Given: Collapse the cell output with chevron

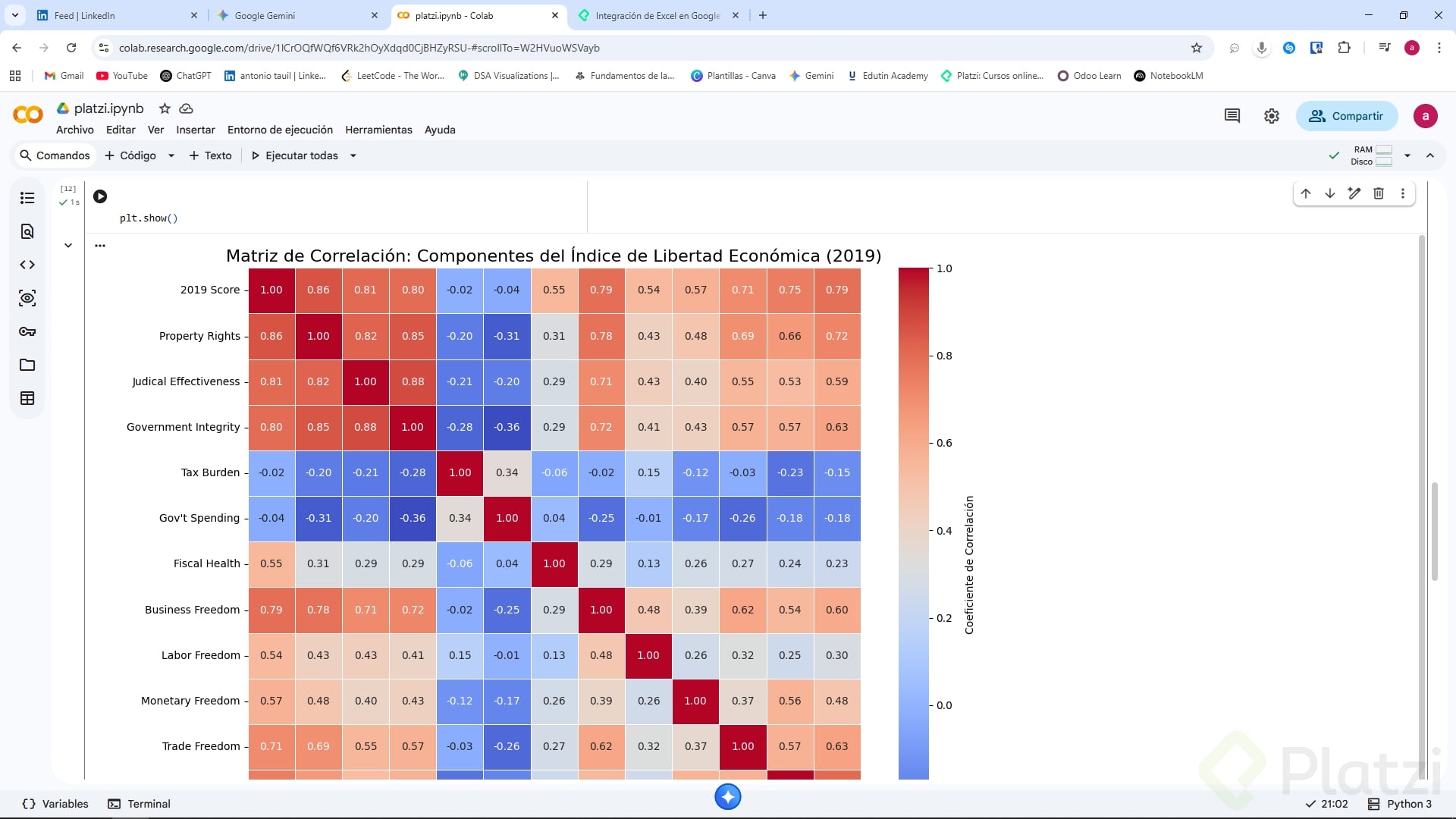Looking at the screenshot, I should (x=68, y=245).
